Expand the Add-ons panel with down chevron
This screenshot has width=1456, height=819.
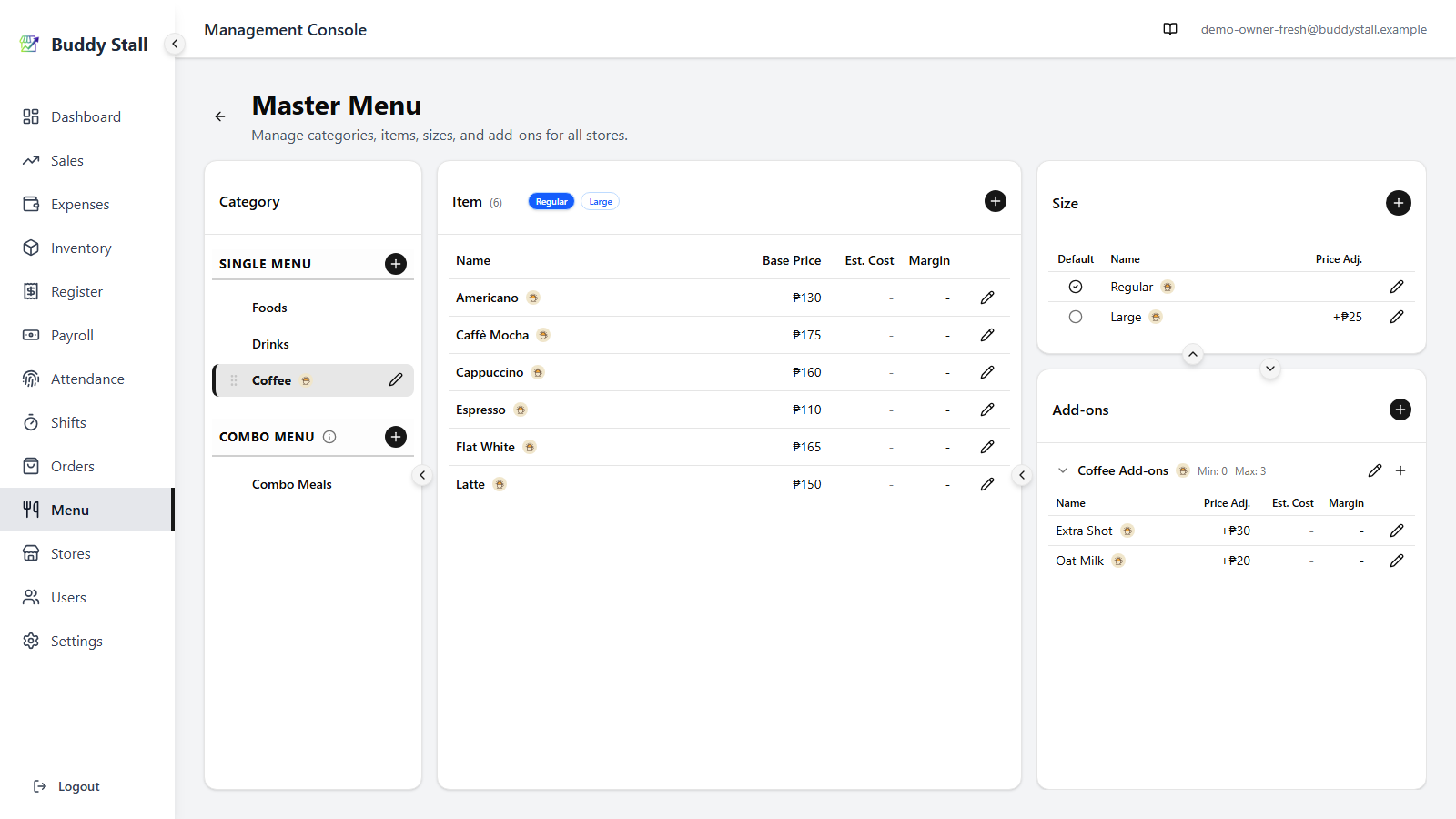pyautogui.click(x=1270, y=369)
